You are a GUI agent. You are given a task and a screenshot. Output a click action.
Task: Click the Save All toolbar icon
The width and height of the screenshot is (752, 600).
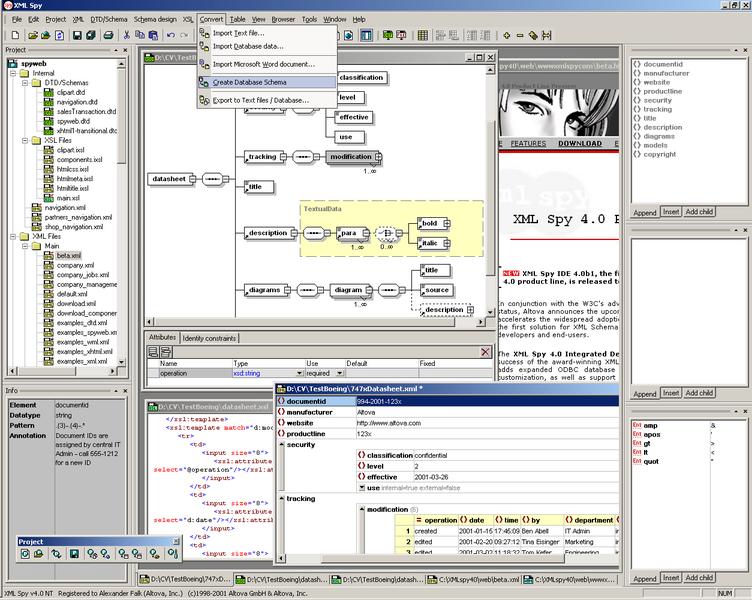pos(91,35)
